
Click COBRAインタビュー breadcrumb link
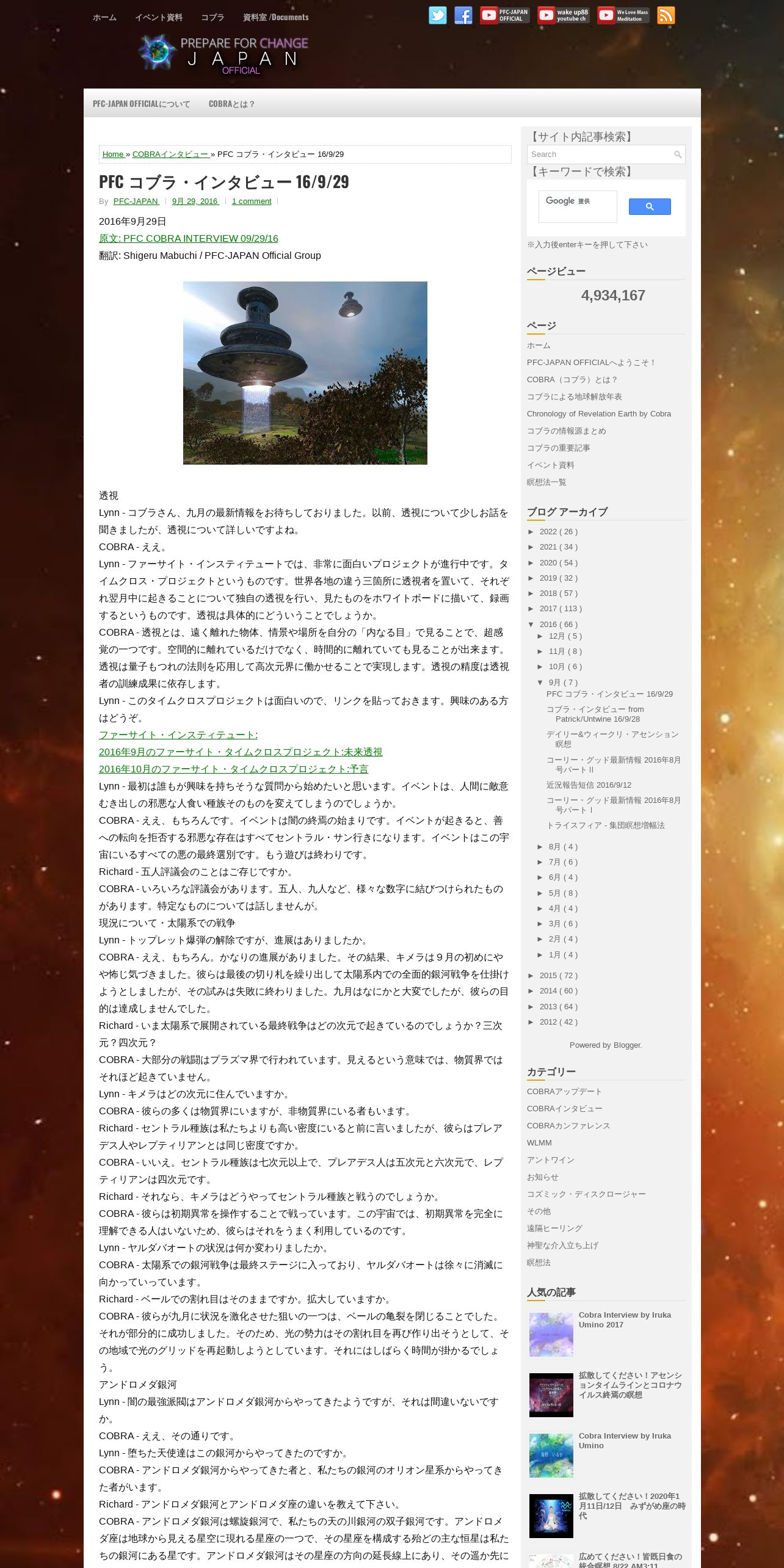[x=170, y=154]
